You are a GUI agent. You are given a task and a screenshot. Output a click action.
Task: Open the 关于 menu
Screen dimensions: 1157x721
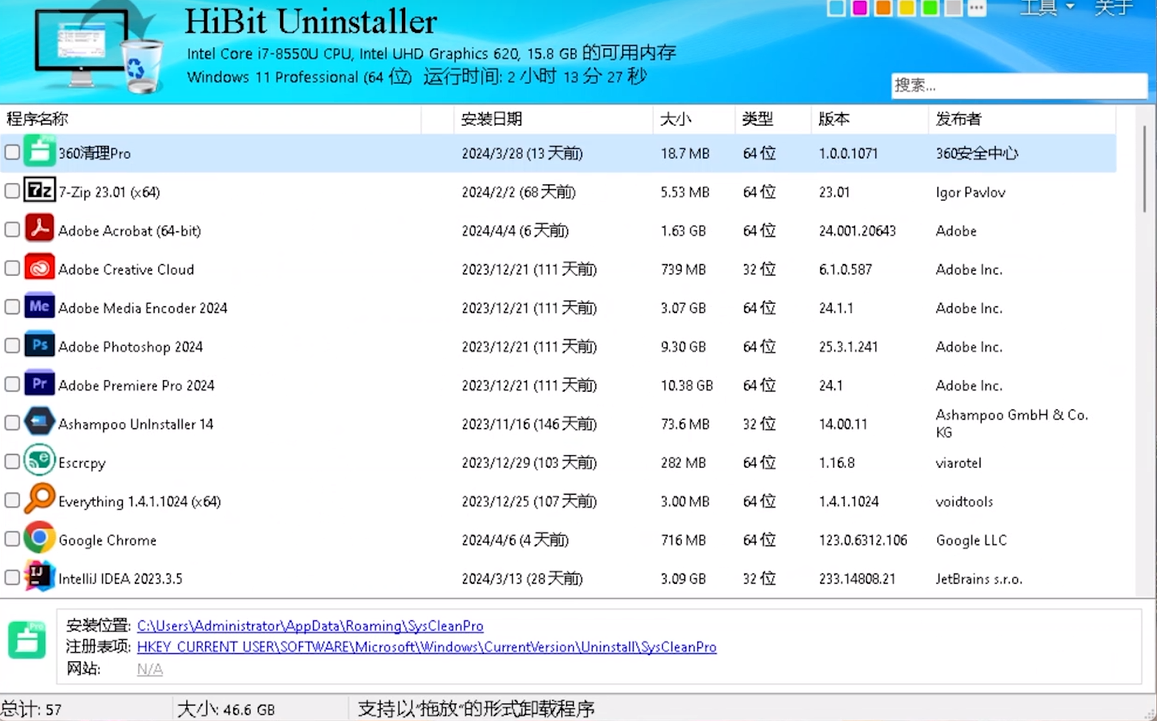(1113, 8)
